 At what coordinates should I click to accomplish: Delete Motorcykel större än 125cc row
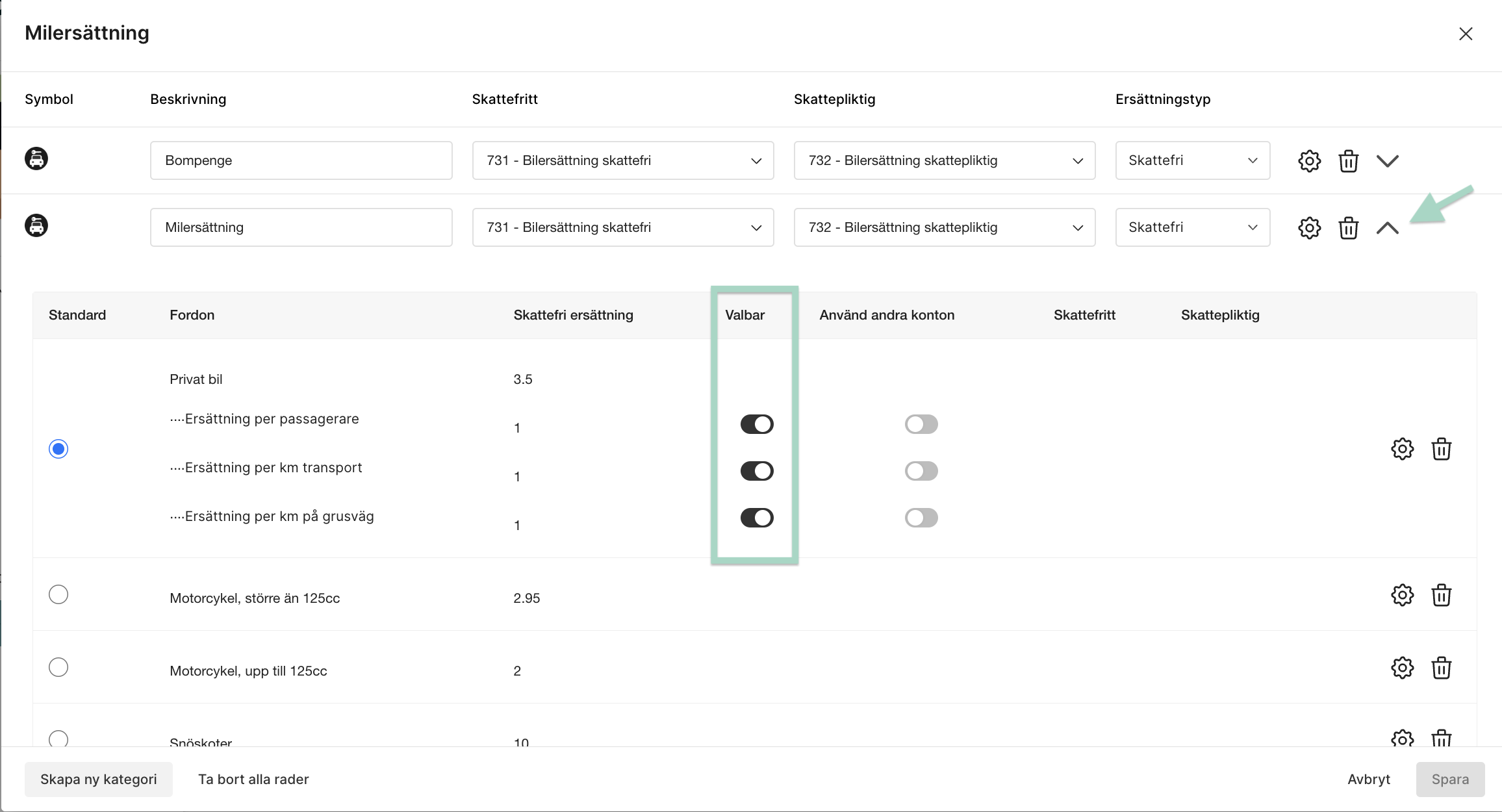(x=1442, y=595)
